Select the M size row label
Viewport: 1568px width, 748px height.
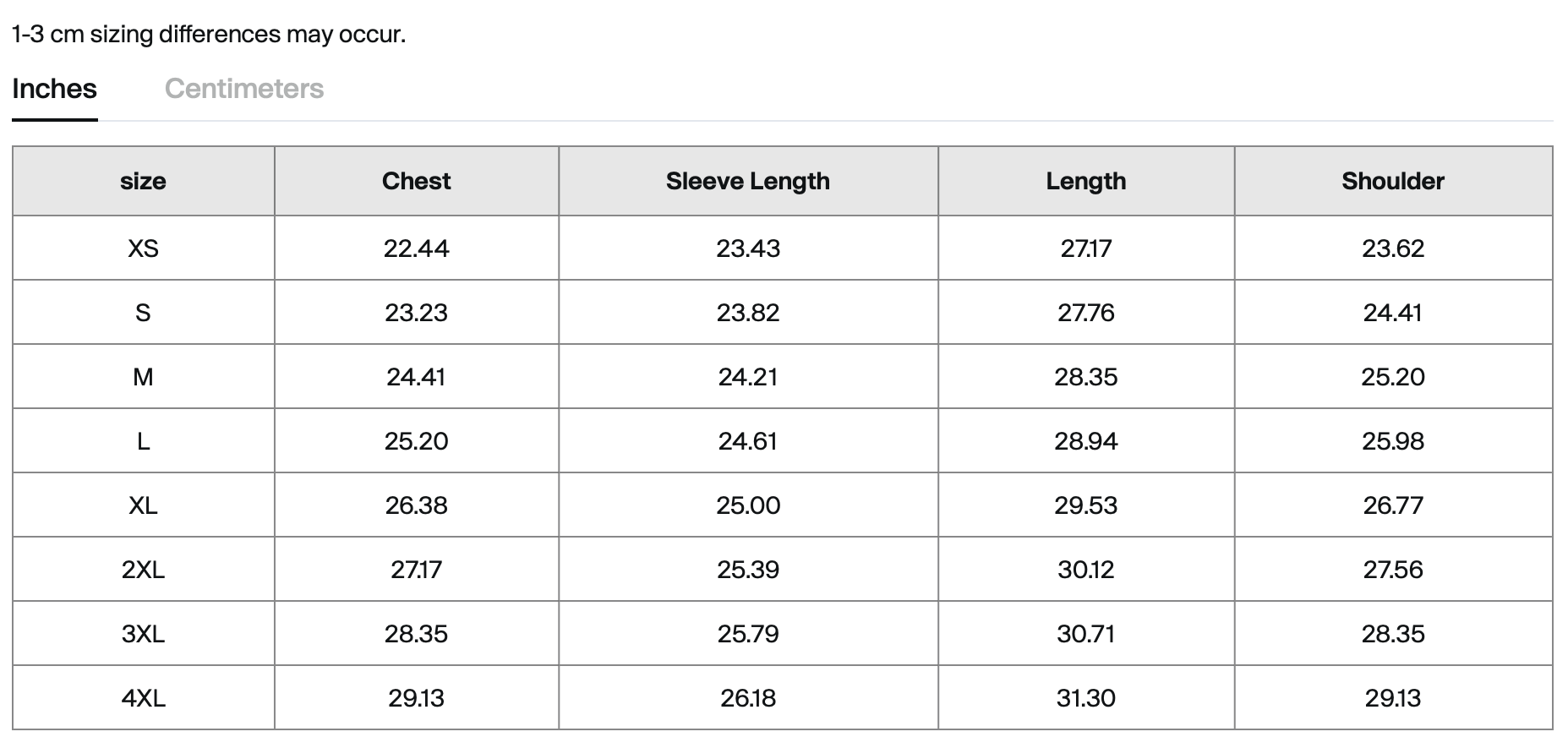pos(143,377)
